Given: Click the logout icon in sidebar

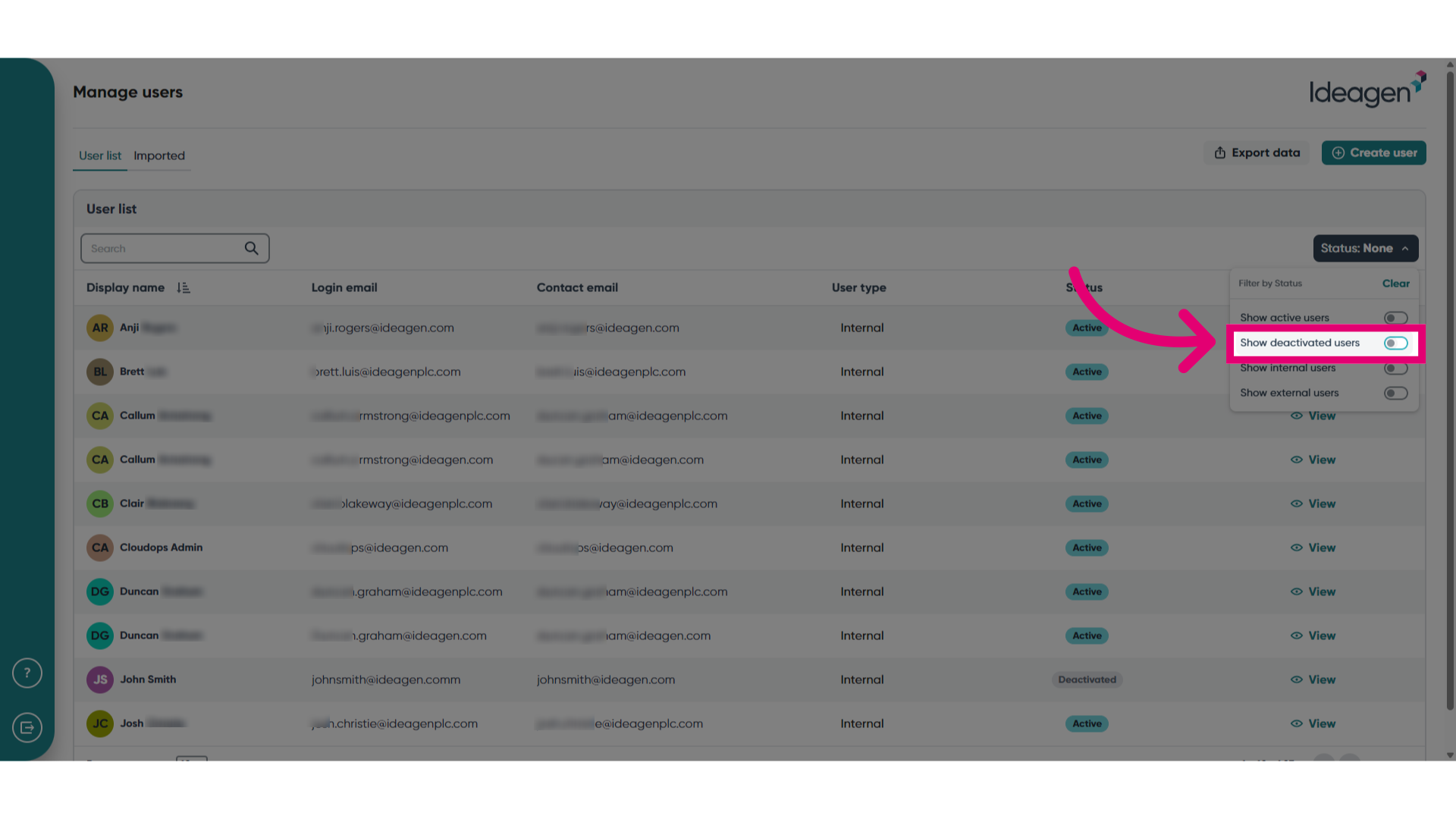Looking at the screenshot, I should click(27, 727).
